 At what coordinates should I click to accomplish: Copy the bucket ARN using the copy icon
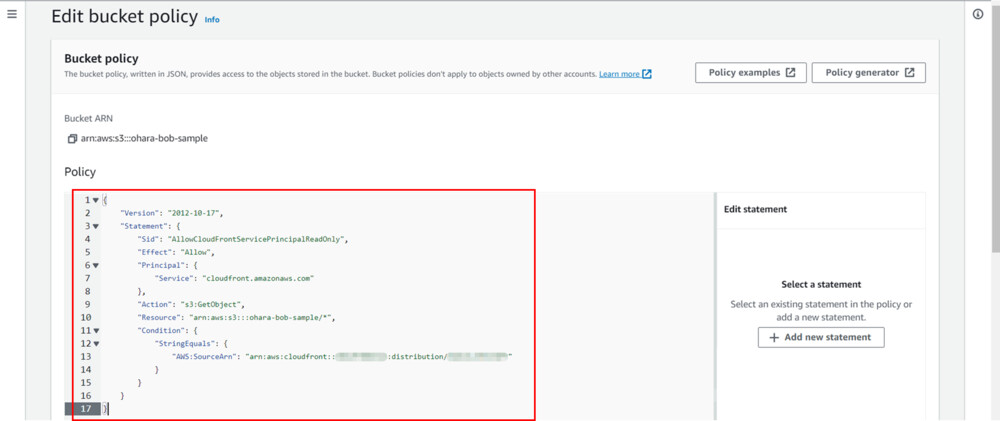coord(72,139)
